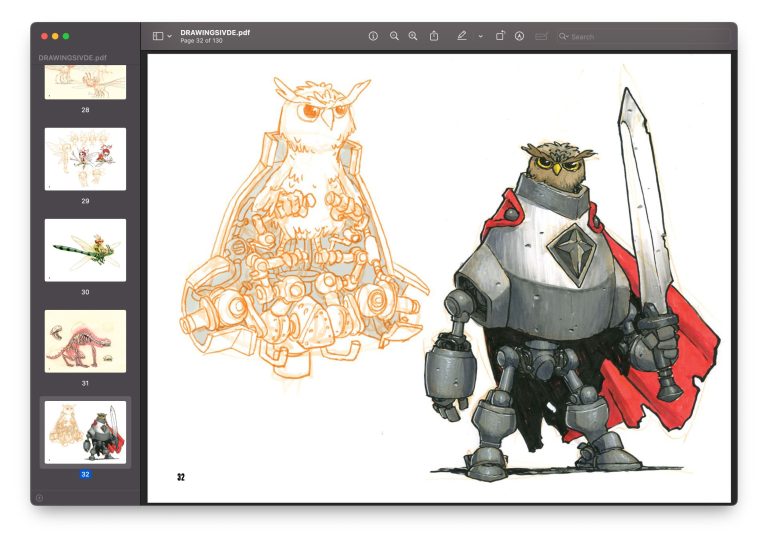Screen dimensions: 768x547
Task: Jump to page 31 skeleton thumbnail
Action: (x=85, y=341)
